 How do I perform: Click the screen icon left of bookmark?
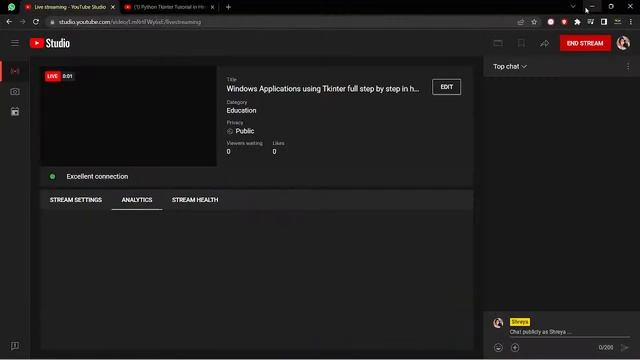click(498, 43)
